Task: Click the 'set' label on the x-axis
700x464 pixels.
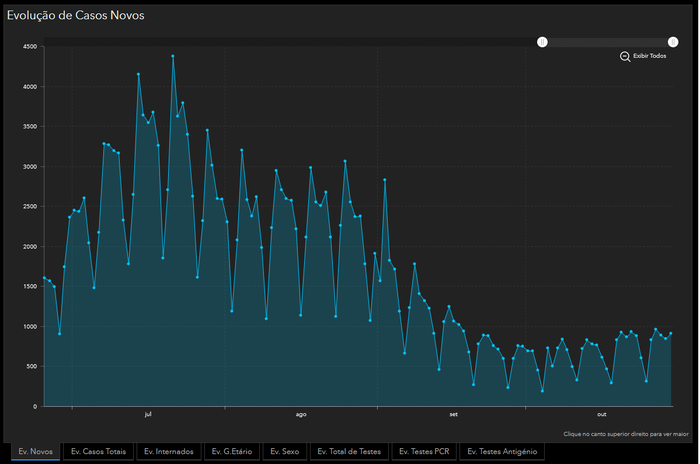Action: (453, 414)
